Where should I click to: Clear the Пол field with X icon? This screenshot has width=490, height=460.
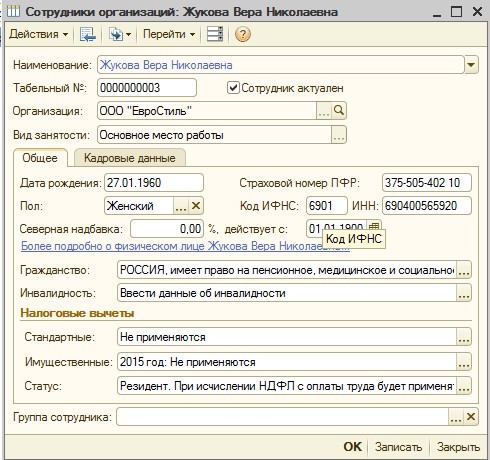[196, 206]
